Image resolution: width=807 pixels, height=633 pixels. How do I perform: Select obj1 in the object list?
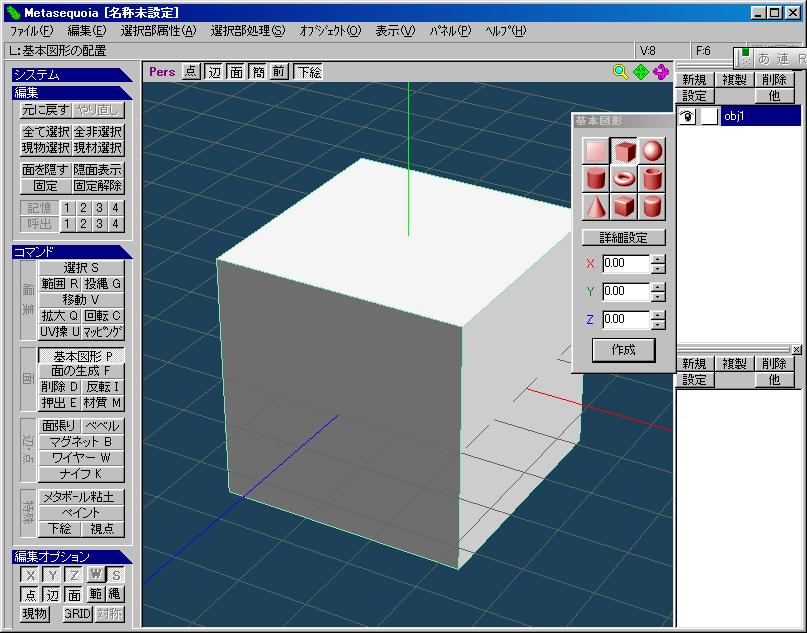pyautogui.click(x=760, y=116)
